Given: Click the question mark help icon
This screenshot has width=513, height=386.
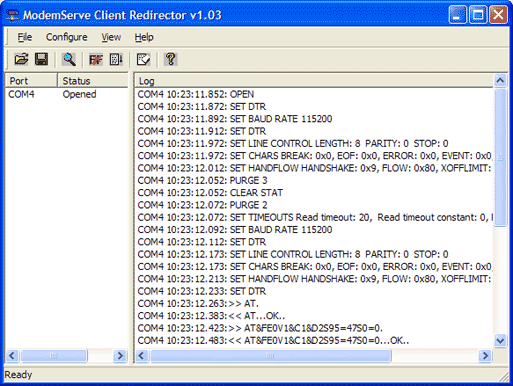Looking at the screenshot, I should point(170,59).
